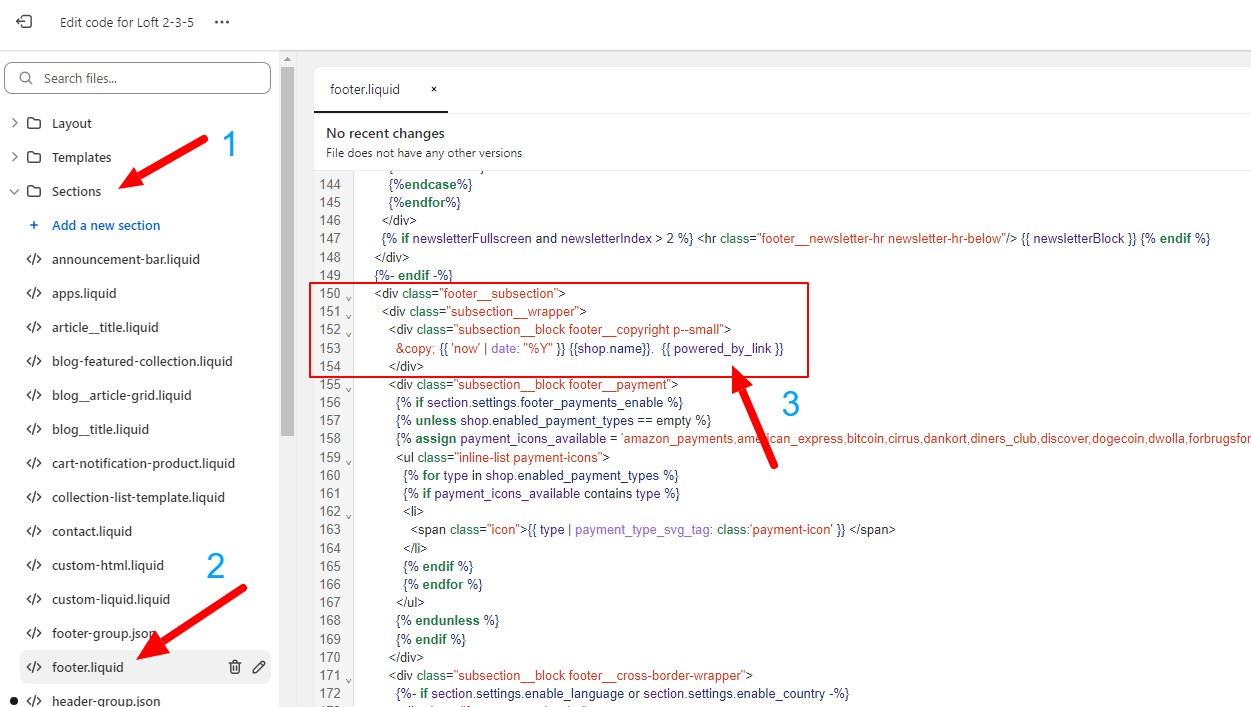1251x707 pixels.
Task: Switch to the footer.liquid tab
Action: (365, 89)
